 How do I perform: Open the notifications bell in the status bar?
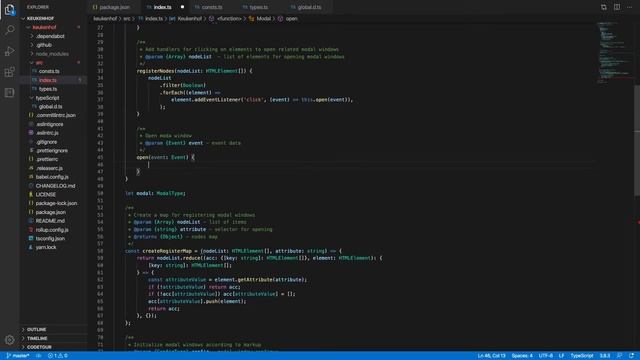[x=631, y=356]
